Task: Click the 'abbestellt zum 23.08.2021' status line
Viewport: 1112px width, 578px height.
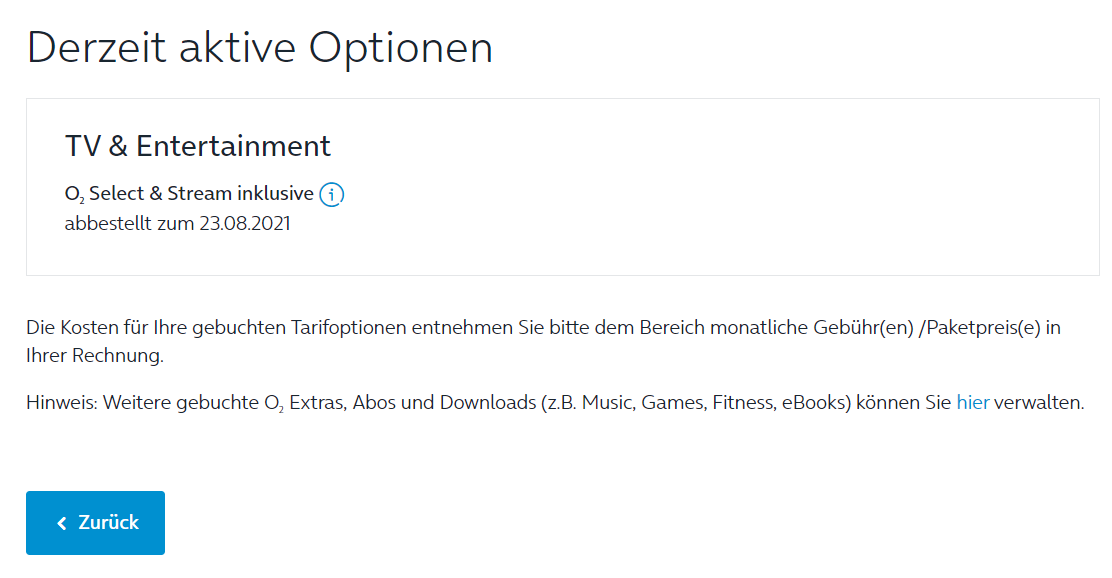Action: [x=177, y=223]
